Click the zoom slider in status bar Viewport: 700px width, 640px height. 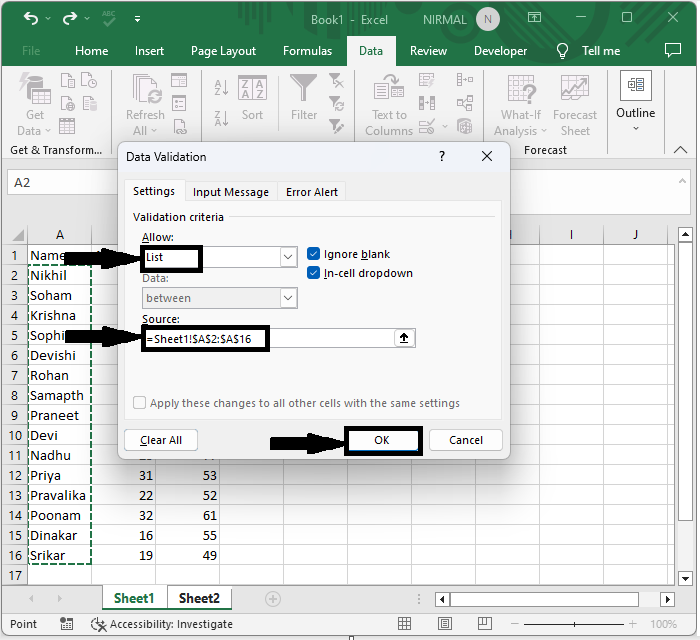point(574,624)
